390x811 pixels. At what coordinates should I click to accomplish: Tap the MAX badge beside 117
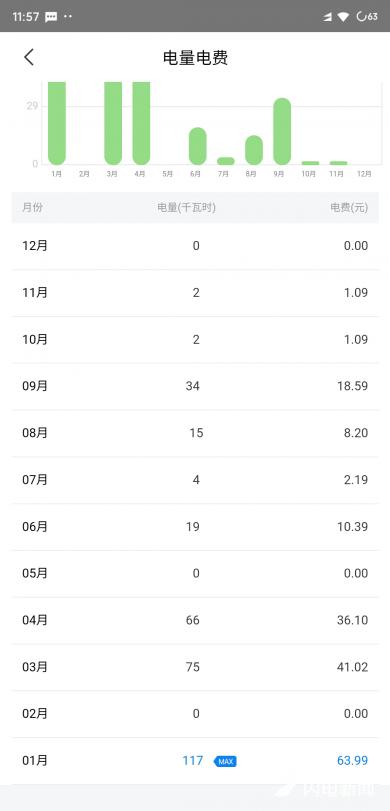click(x=225, y=761)
